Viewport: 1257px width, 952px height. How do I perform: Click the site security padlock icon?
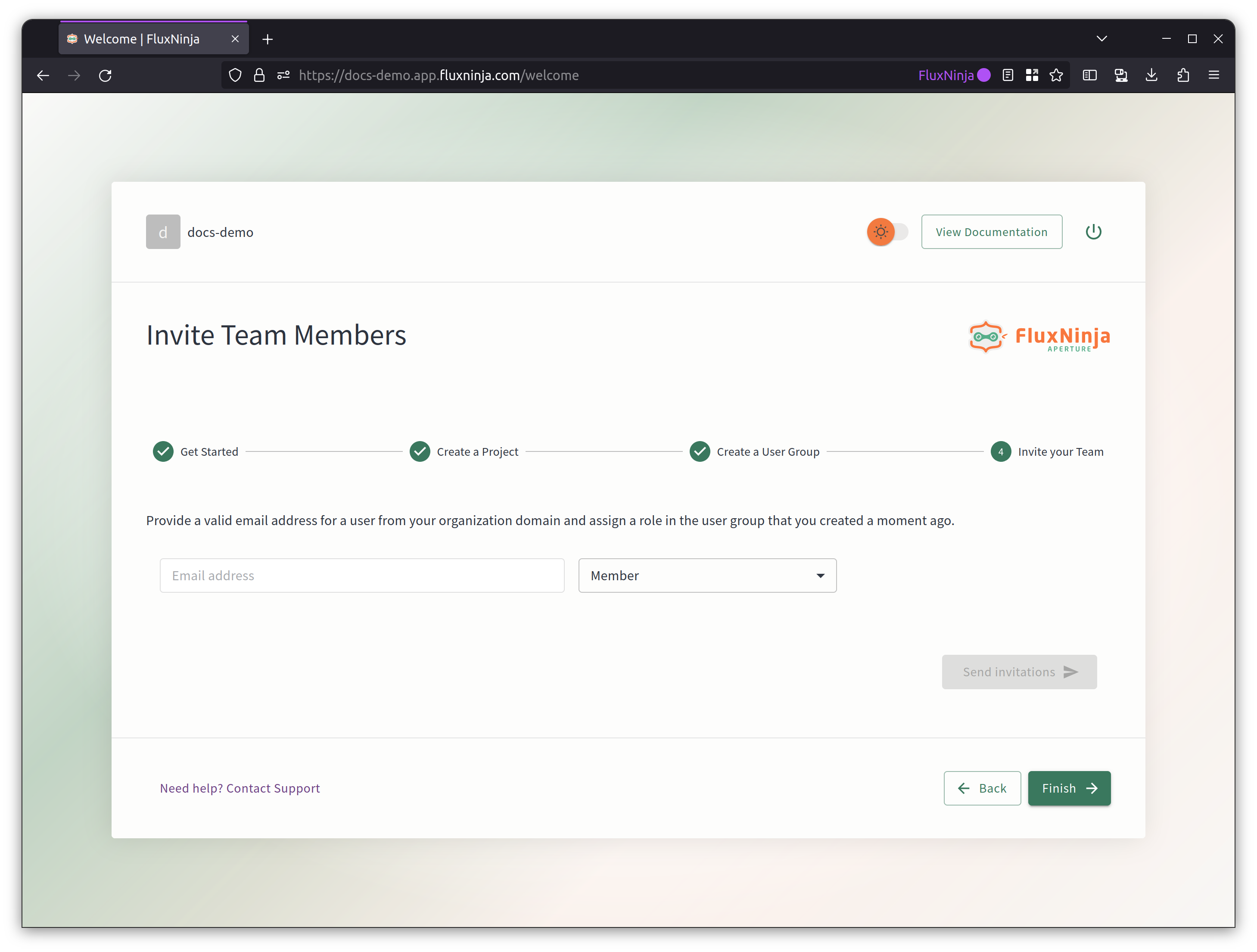(259, 75)
